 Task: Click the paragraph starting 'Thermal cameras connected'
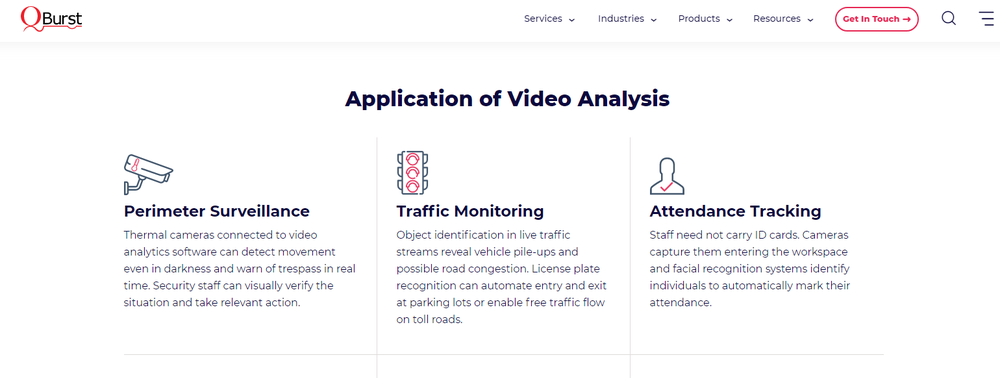point(240,268)
